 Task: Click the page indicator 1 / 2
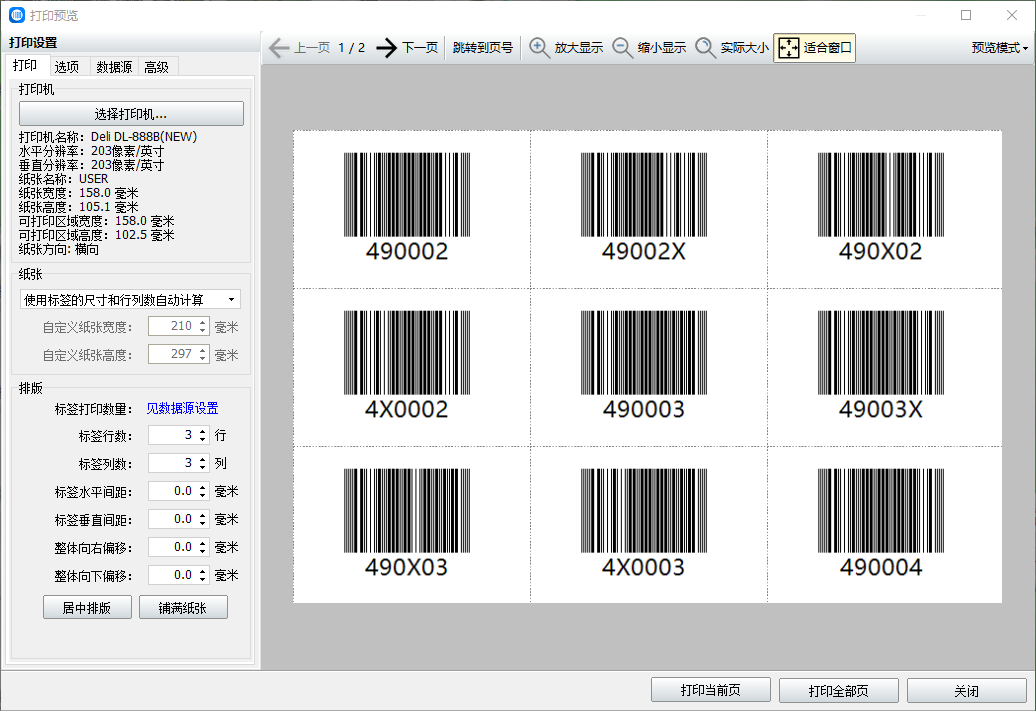point(352,48)
